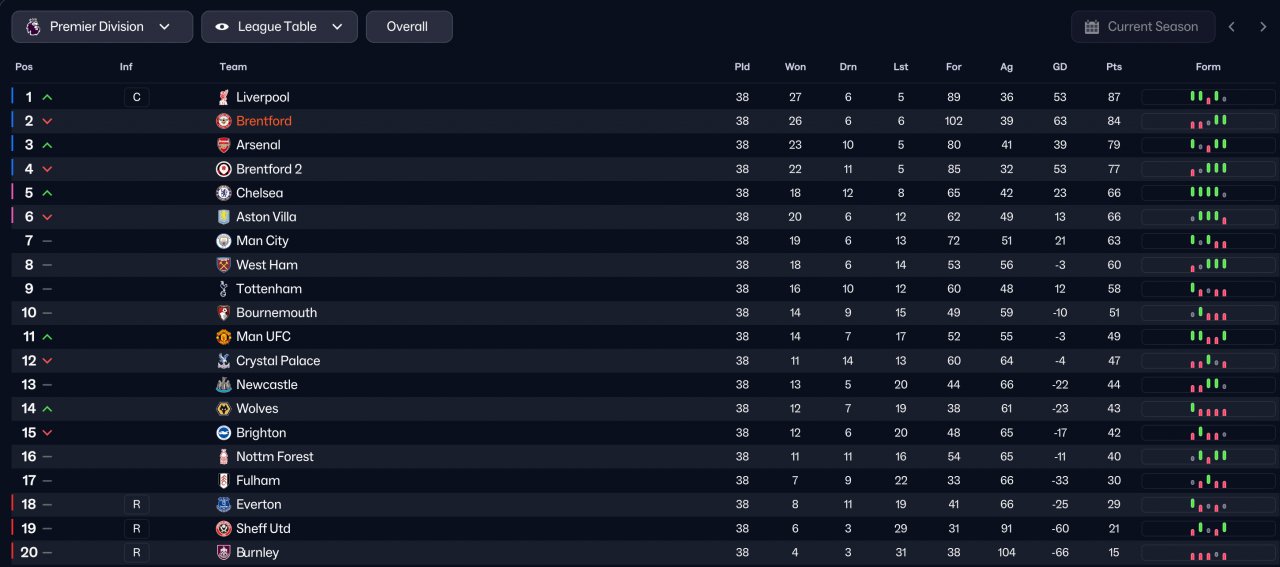Click the Overall filter button

(x=408, y=27)
